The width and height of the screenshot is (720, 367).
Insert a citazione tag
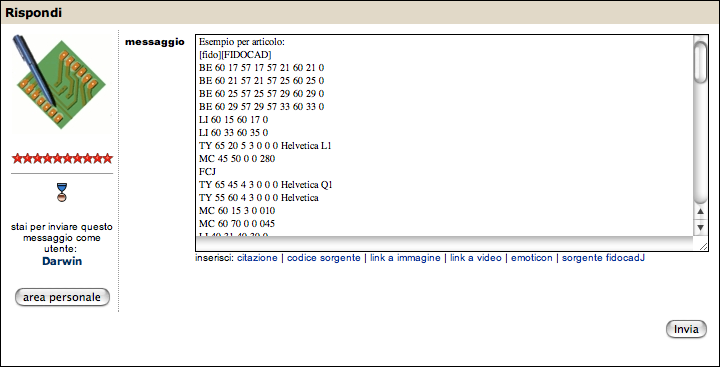[257, 258]
